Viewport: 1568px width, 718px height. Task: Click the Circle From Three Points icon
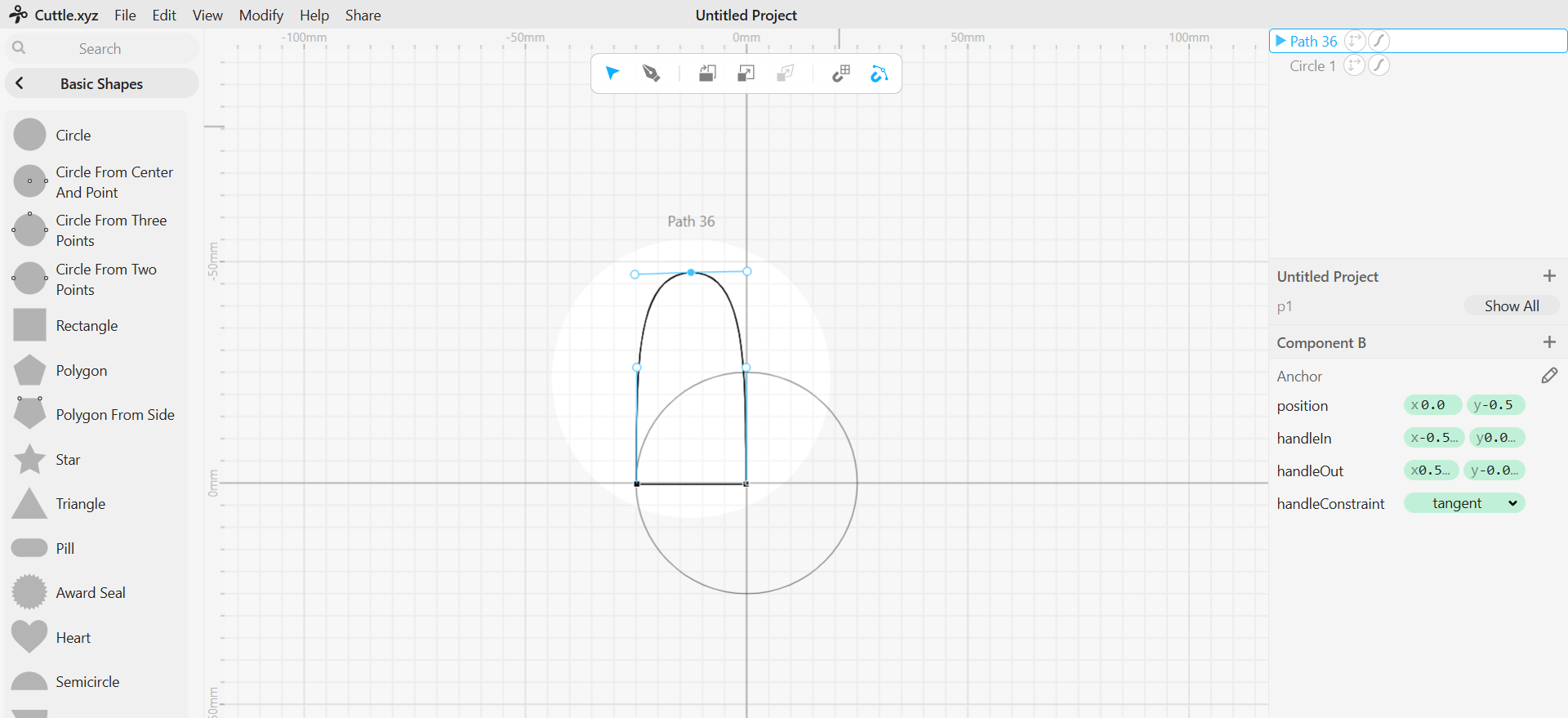[29, 230]
